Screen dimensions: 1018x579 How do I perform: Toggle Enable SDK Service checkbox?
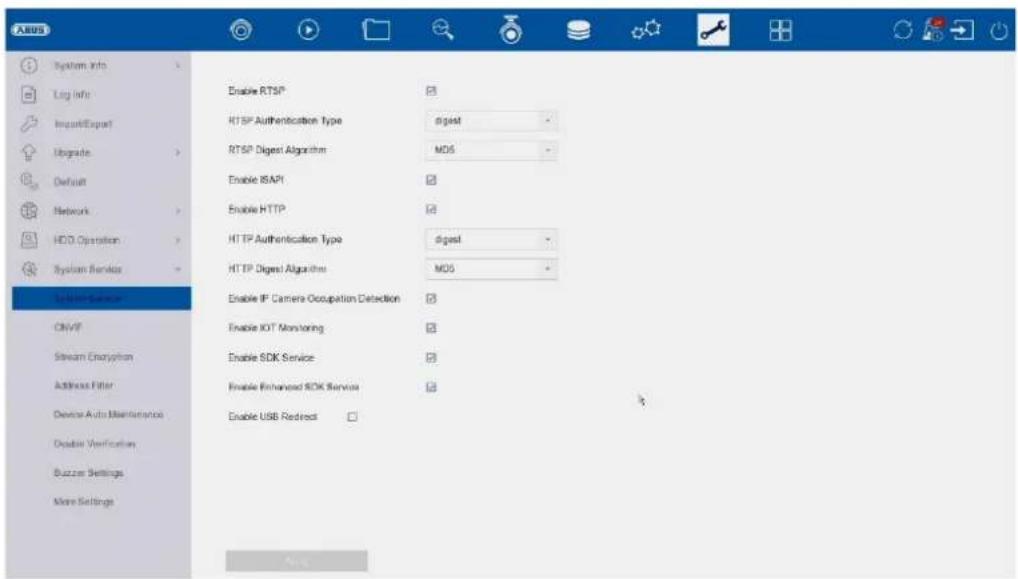(x=431, y=358)
